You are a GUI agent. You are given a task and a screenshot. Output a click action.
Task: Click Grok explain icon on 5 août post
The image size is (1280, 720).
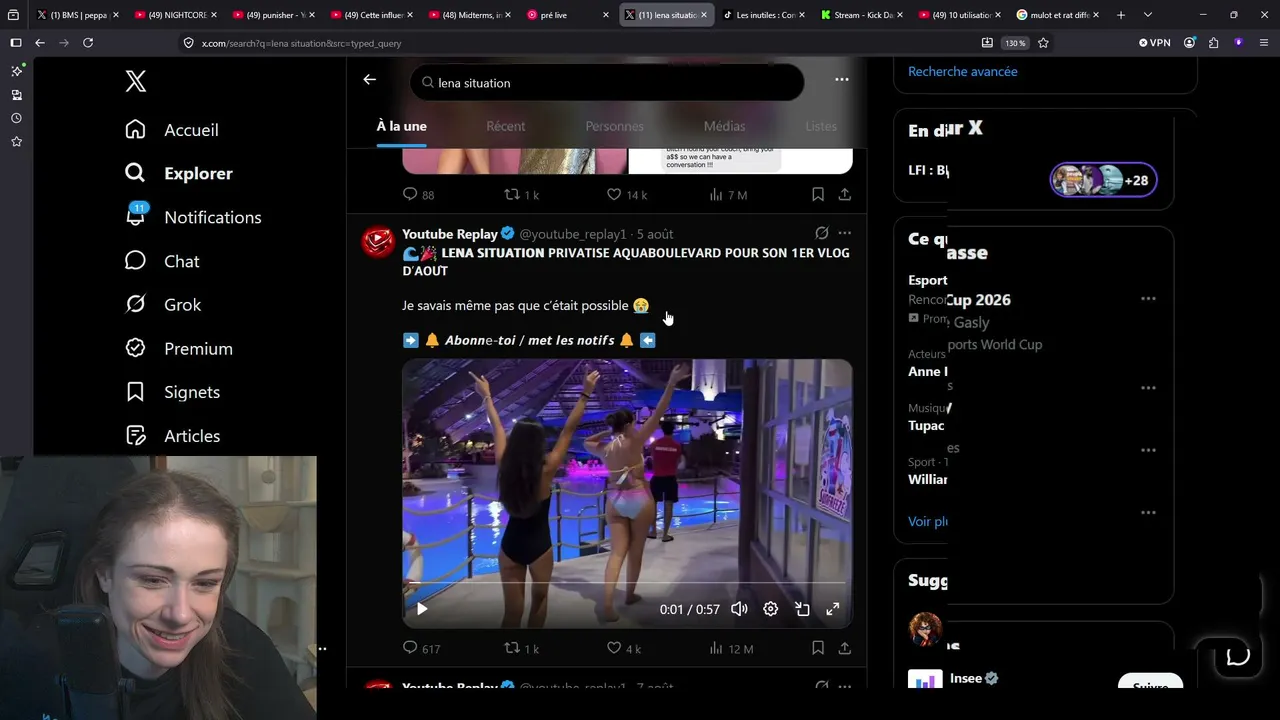[822, 233]
